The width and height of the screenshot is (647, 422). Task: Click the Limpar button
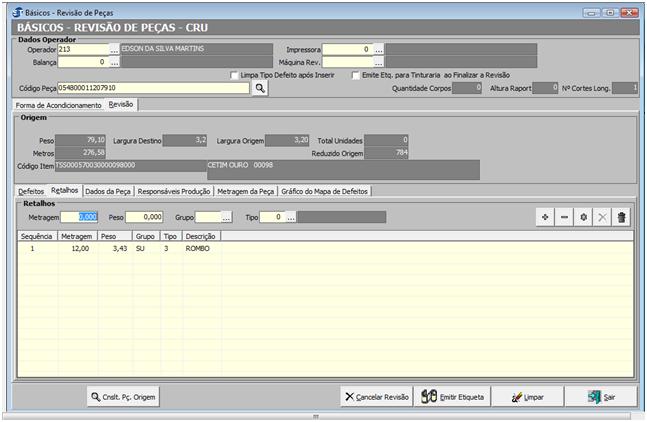click(x=528, y=397)
